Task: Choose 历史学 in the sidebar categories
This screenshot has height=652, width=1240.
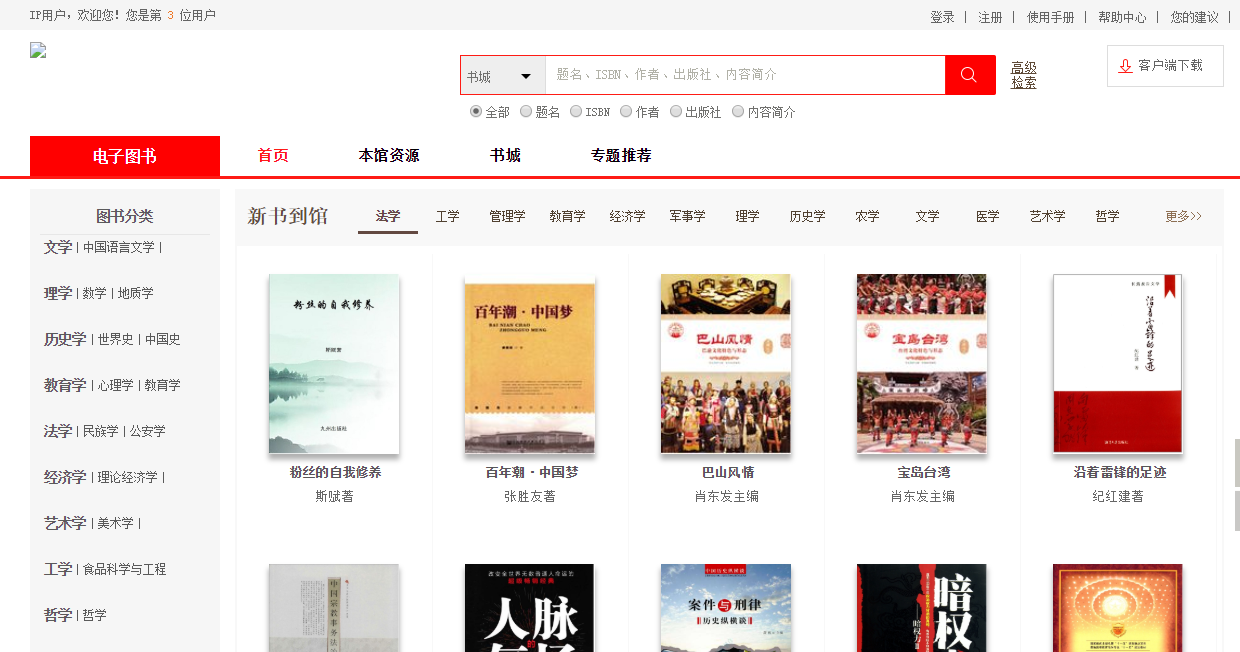Action: tap(64, 339)
